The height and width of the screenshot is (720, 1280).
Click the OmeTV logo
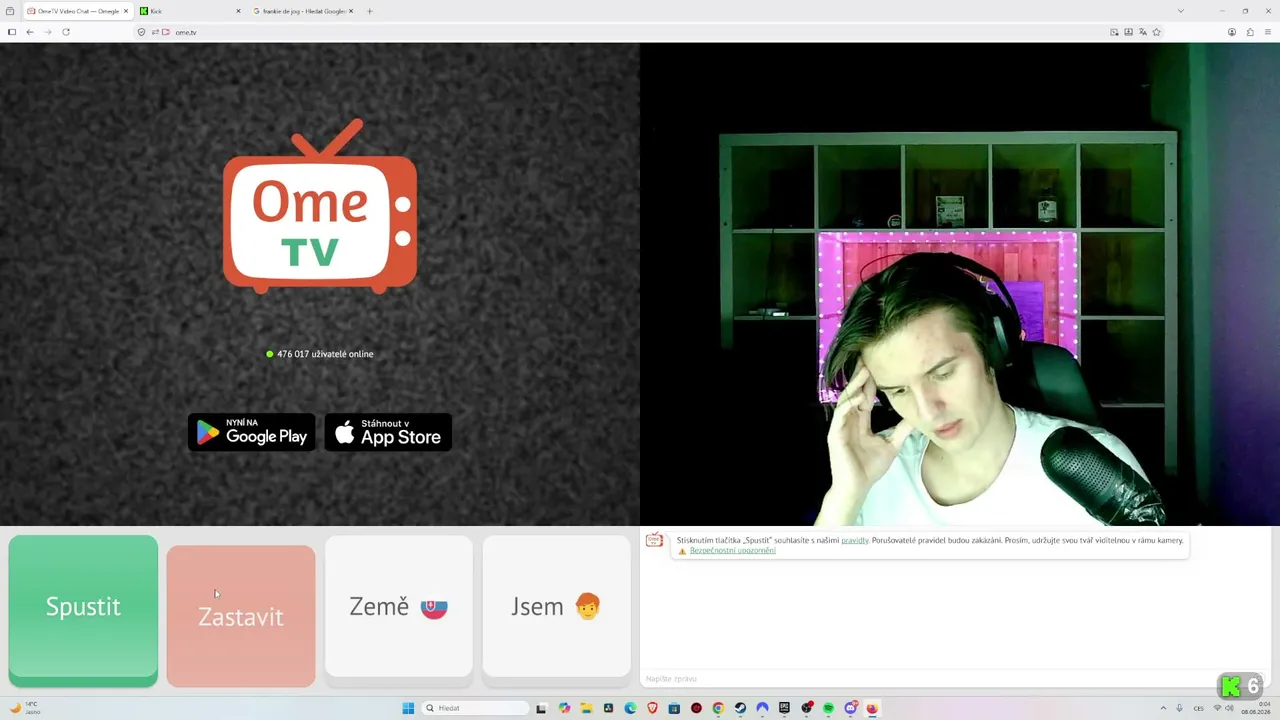tap(320, 206)
